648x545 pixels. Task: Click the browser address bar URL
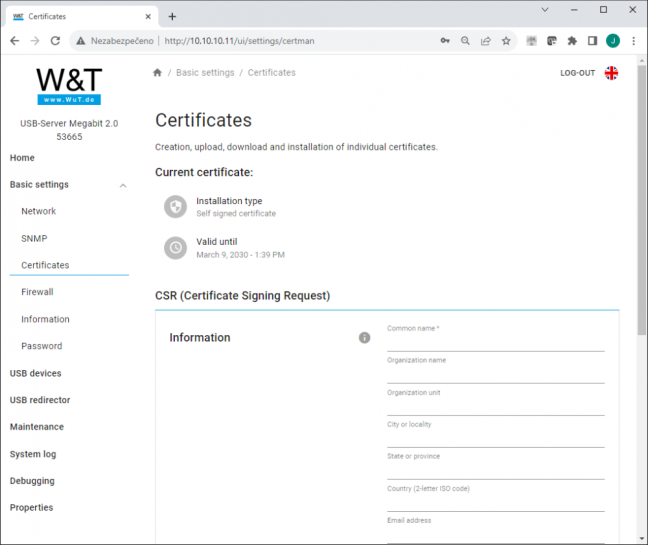[x=239, y=41]
